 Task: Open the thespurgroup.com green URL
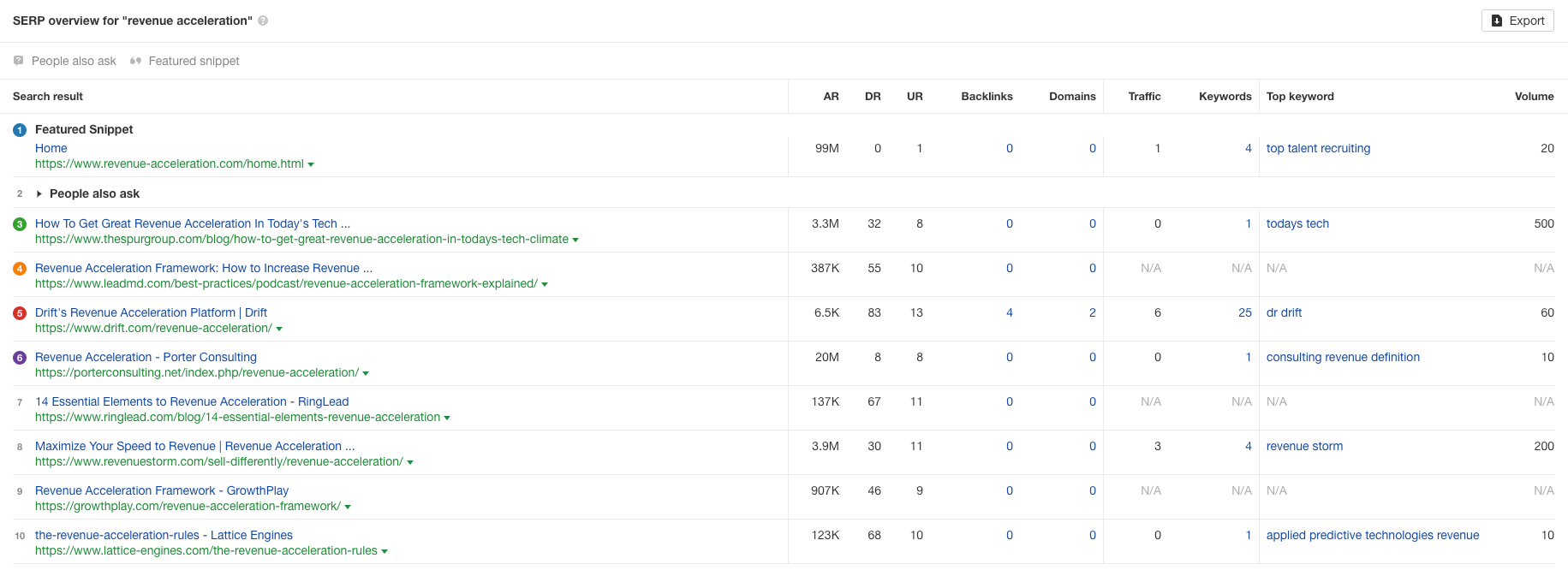301,239
